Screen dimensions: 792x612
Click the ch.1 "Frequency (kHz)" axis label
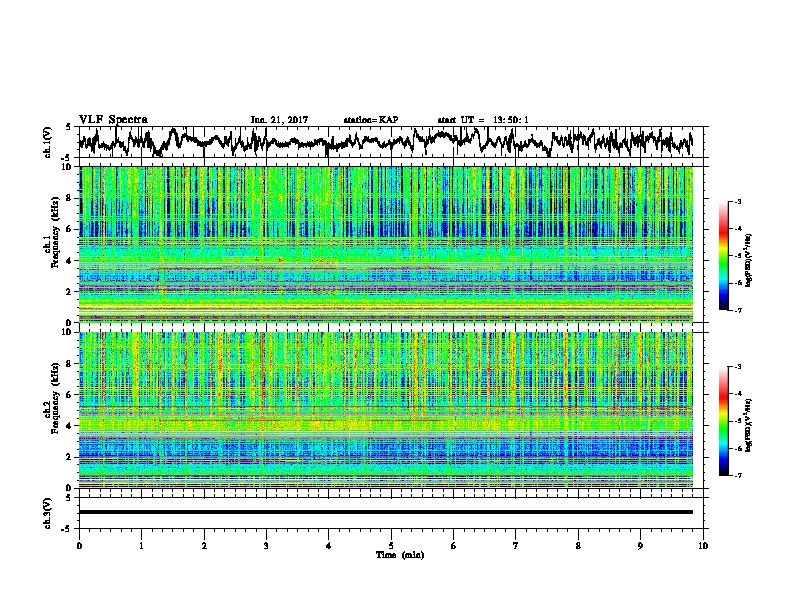[x=55, y=234]
